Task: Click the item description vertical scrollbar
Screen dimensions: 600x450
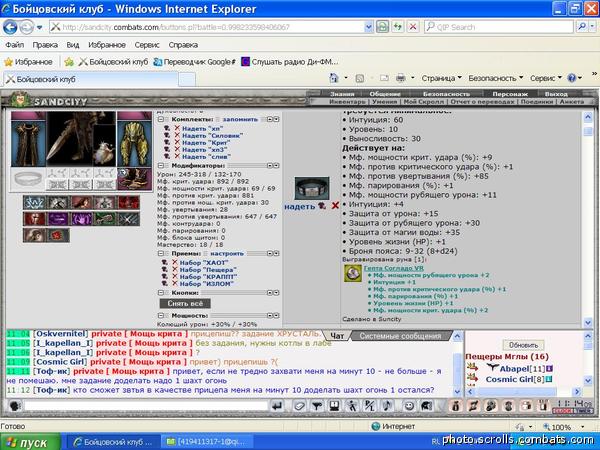Action: pos(588,219)
